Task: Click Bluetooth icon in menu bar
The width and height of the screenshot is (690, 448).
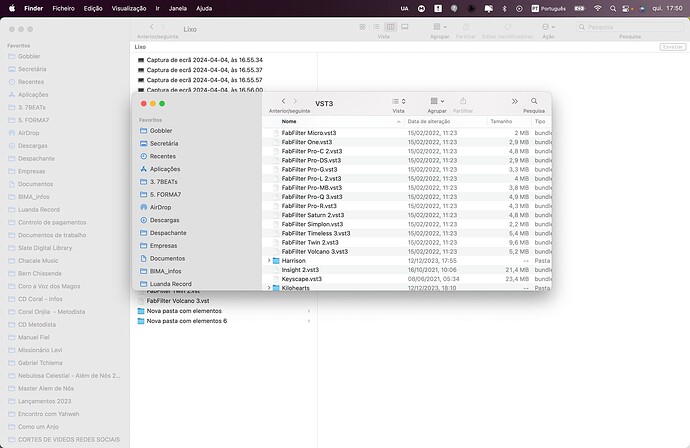Action: (504, 8)
